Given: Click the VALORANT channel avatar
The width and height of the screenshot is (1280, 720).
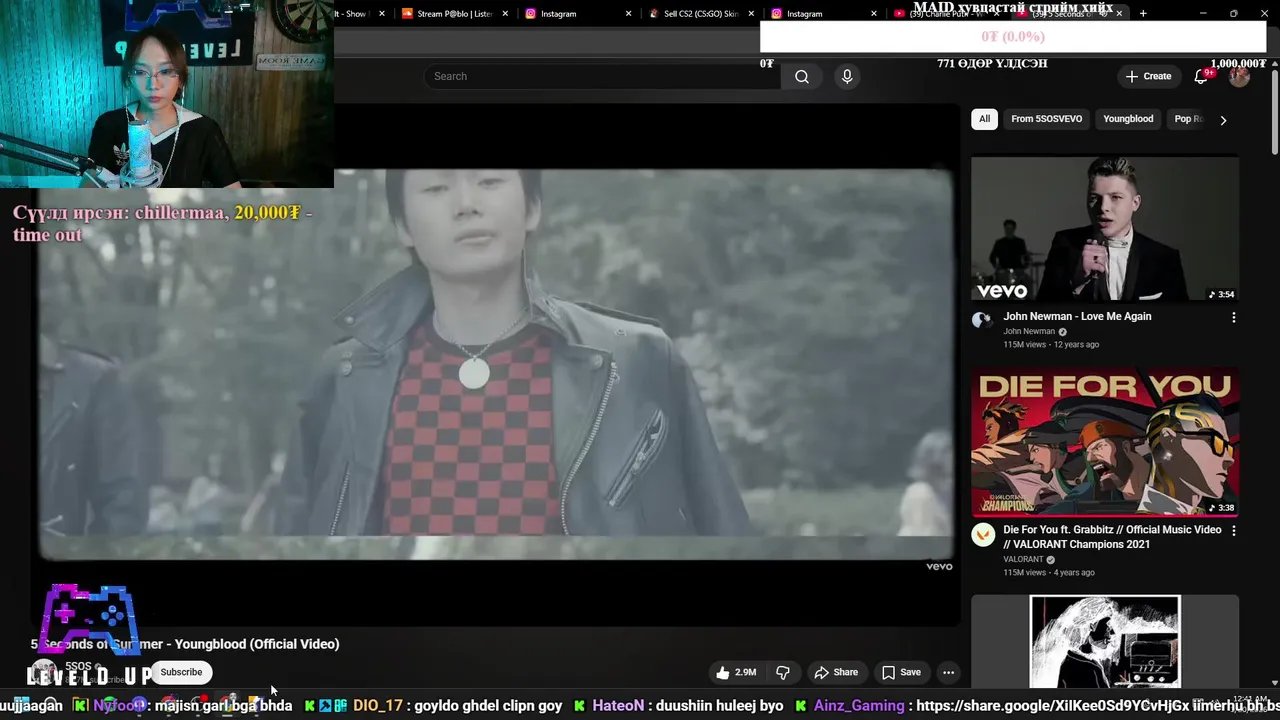Looking at the screenshot, I should coord(984,534).
